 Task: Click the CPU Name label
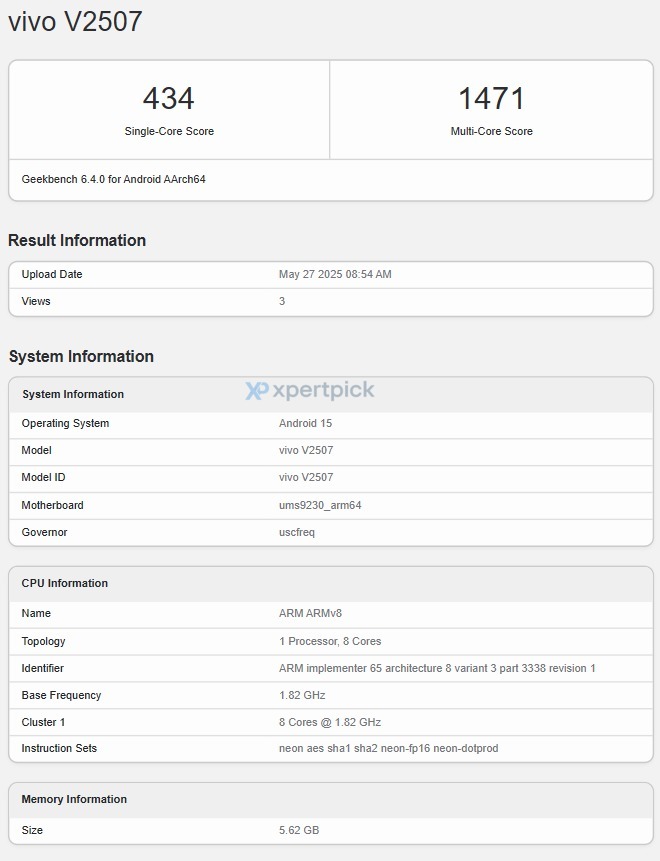pos(36,613)
